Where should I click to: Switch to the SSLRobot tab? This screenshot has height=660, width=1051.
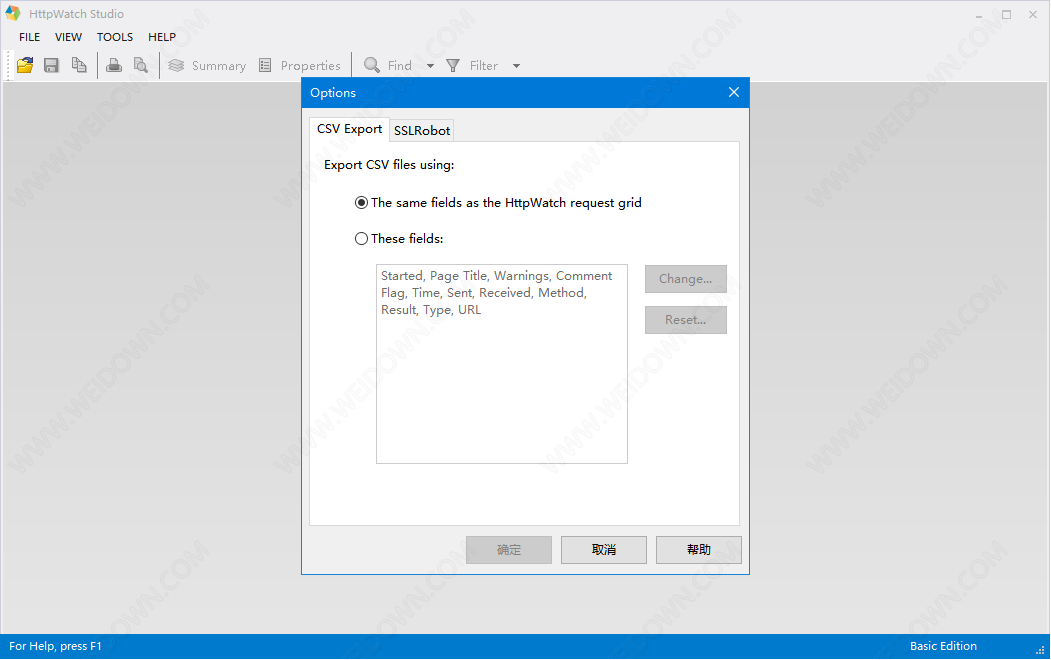click(x=422, y=131)
